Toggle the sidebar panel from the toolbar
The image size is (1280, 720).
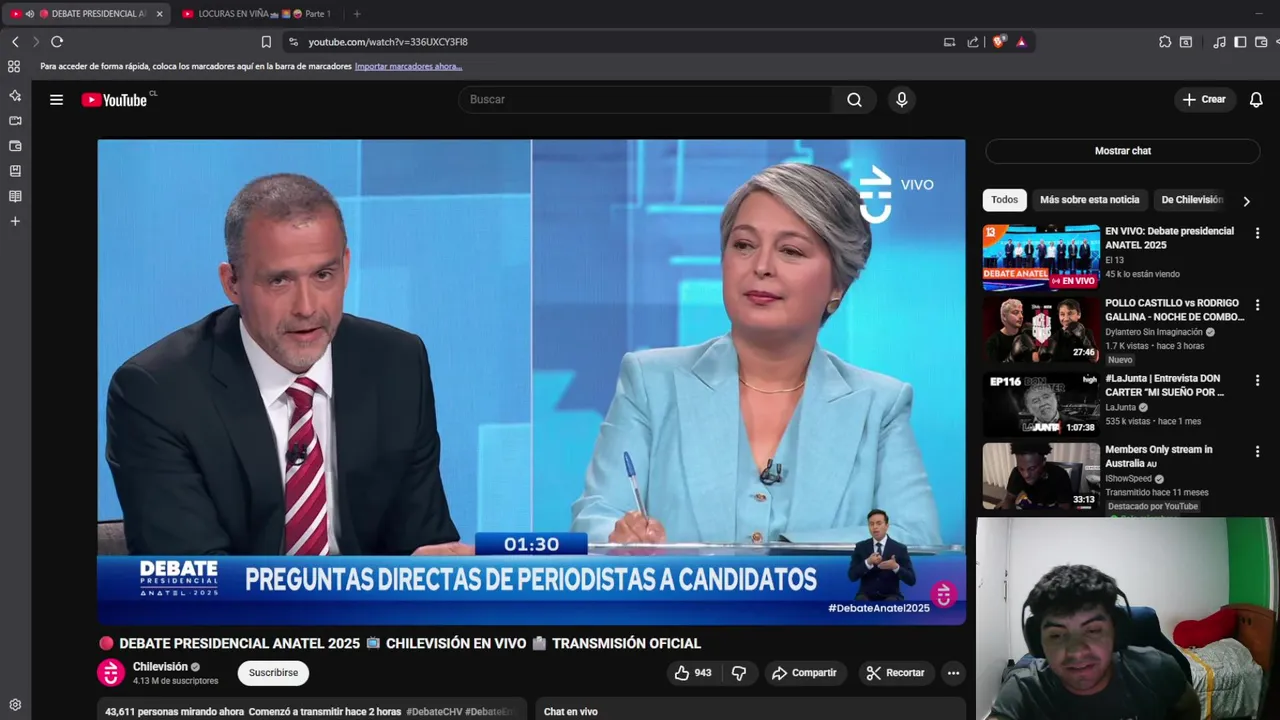pyautogui.click(x=1240, y=42)
